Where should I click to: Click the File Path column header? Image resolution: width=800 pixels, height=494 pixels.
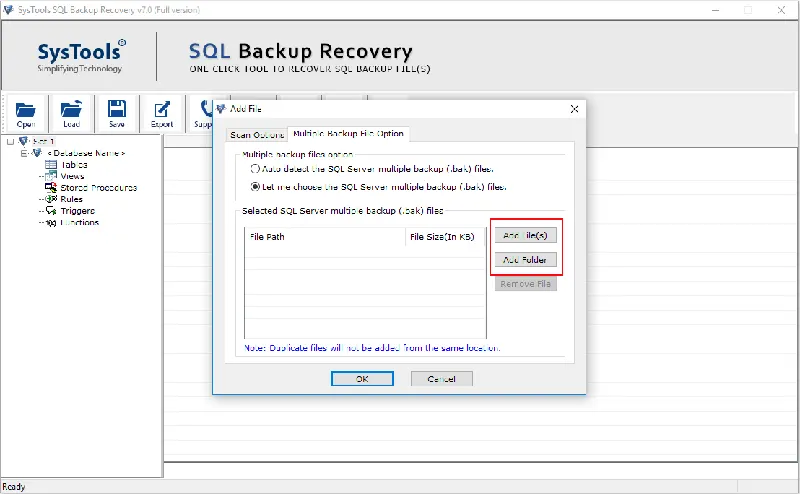(x=325, y=237)
